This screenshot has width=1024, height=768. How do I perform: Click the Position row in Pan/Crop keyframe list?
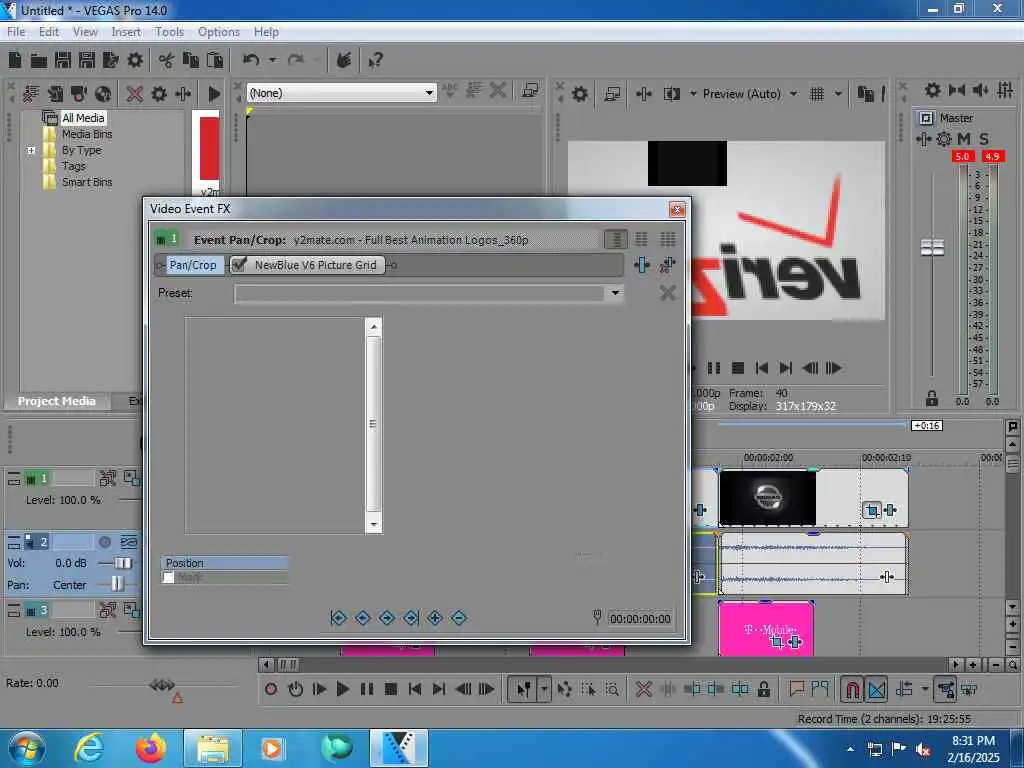[225, 563]
